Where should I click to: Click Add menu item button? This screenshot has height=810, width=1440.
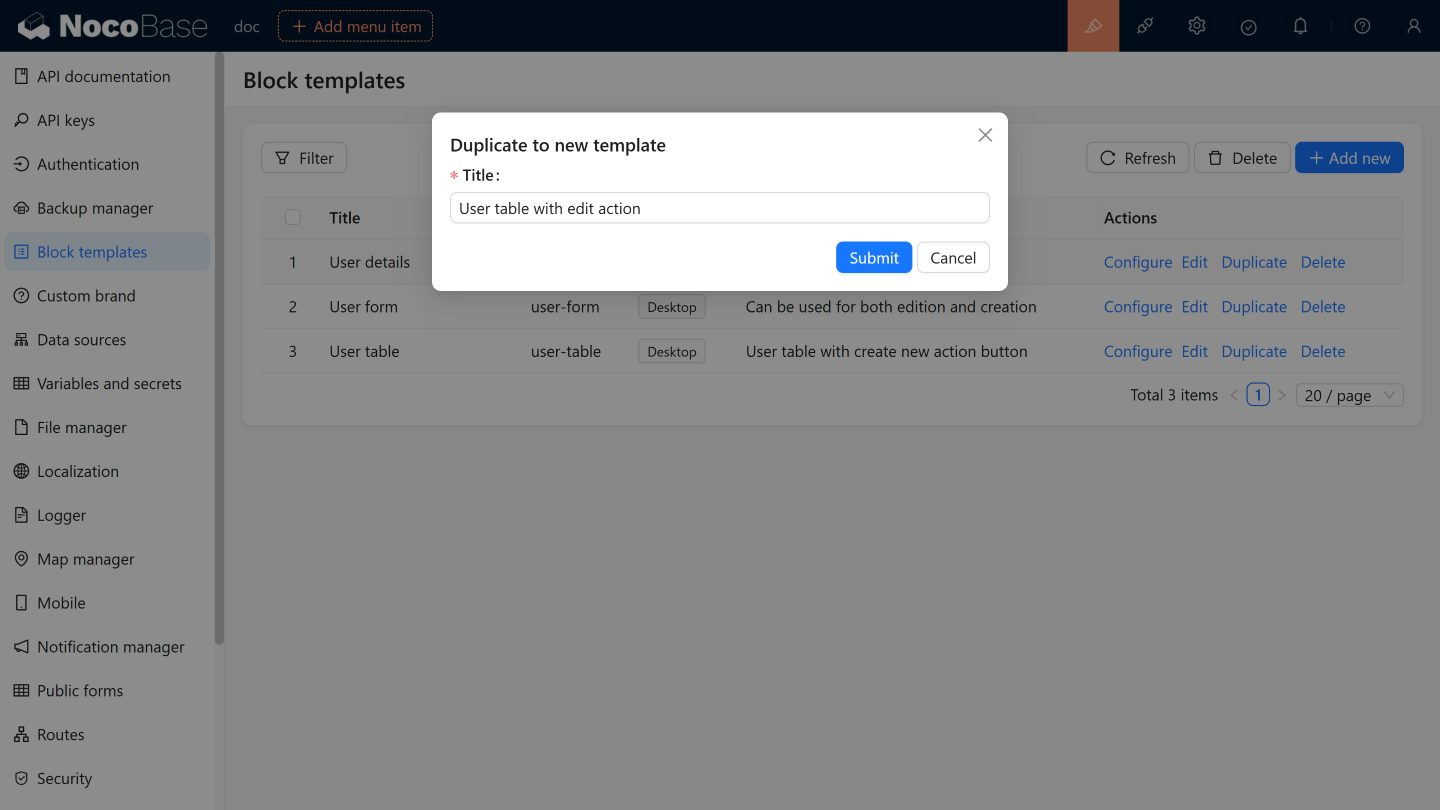355,26
